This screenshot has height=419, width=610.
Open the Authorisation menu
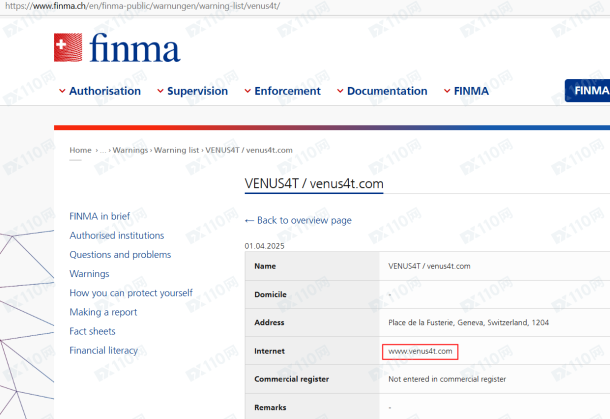point(105,91)
